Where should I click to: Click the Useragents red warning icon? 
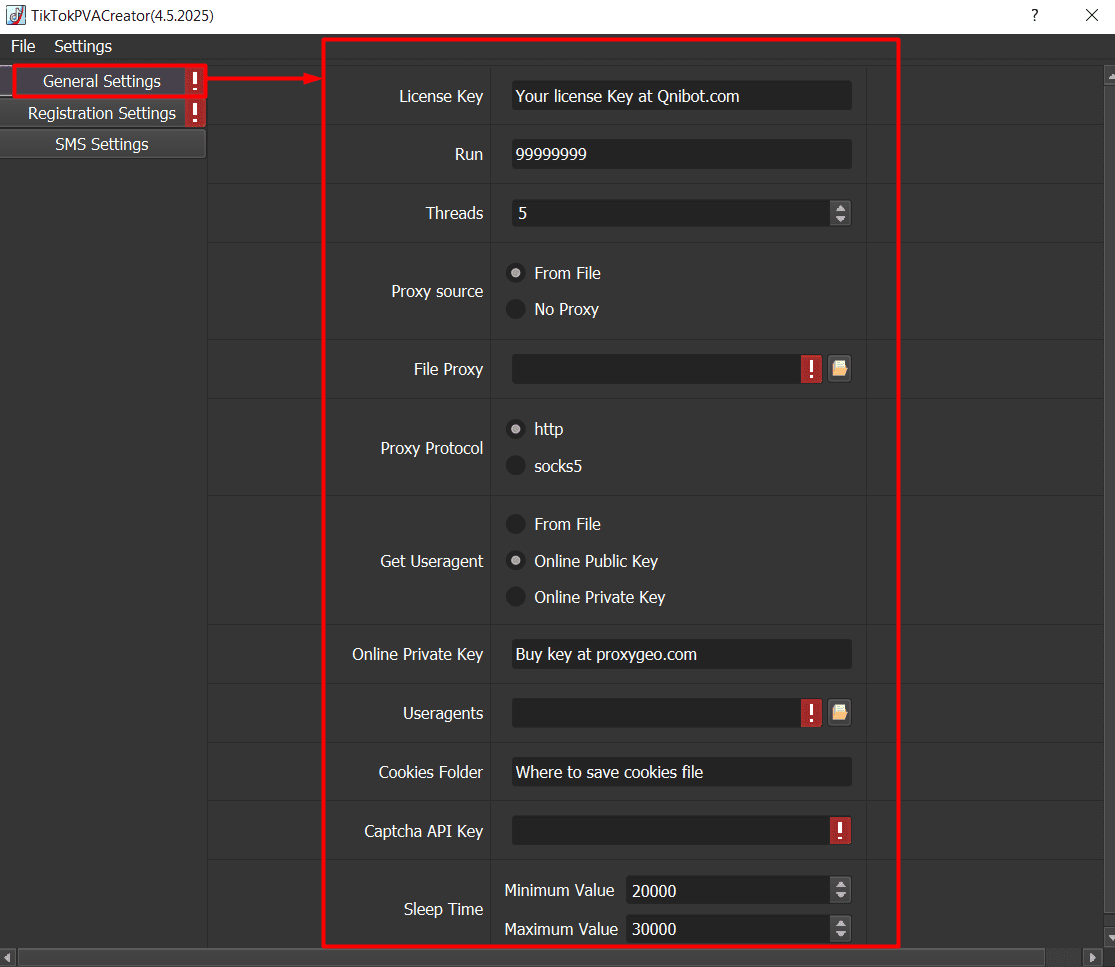point(811,712)
